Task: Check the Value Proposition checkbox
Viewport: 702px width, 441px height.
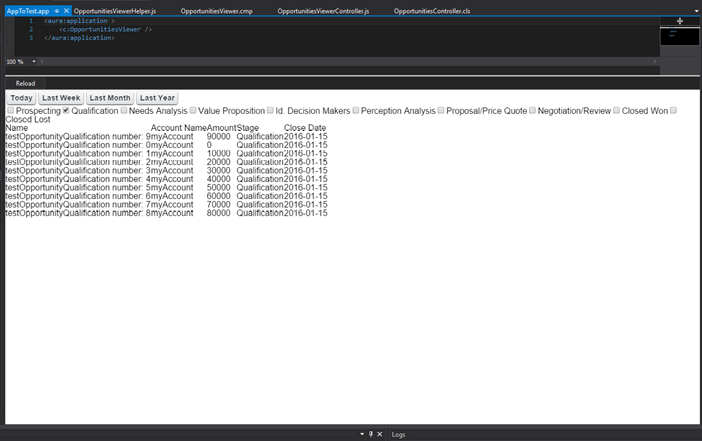Action: (x=193, y=110)
